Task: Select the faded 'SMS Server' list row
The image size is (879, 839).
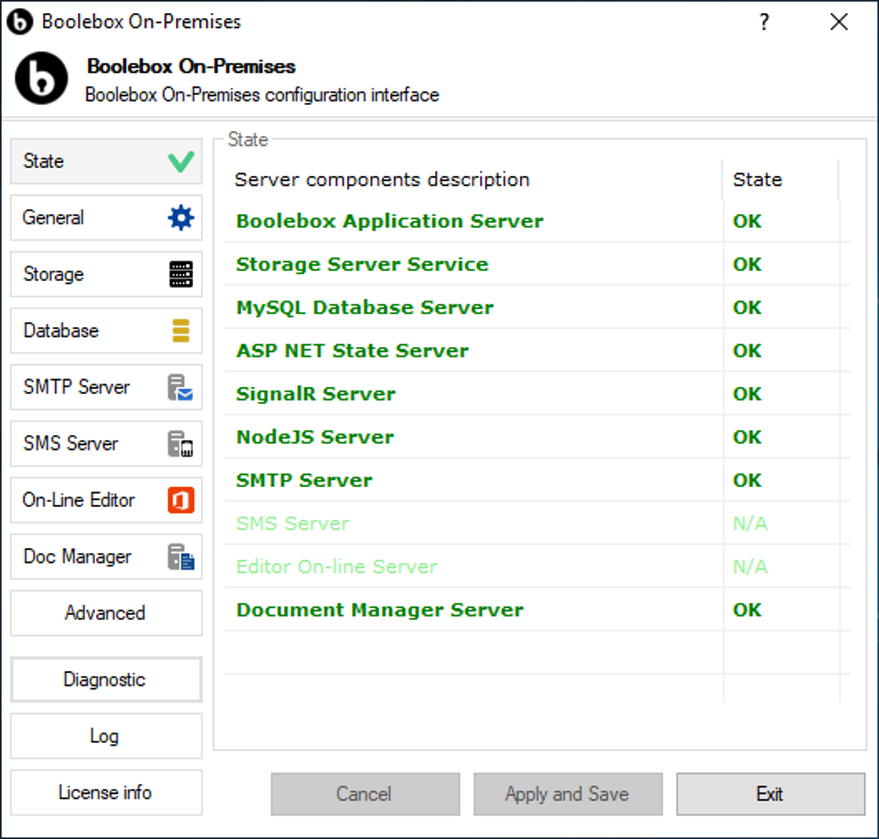Action: tap(537, 523)
